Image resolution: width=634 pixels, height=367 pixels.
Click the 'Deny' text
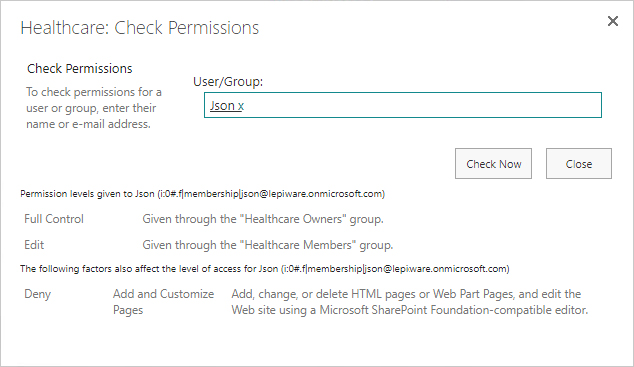coord(38,294)
